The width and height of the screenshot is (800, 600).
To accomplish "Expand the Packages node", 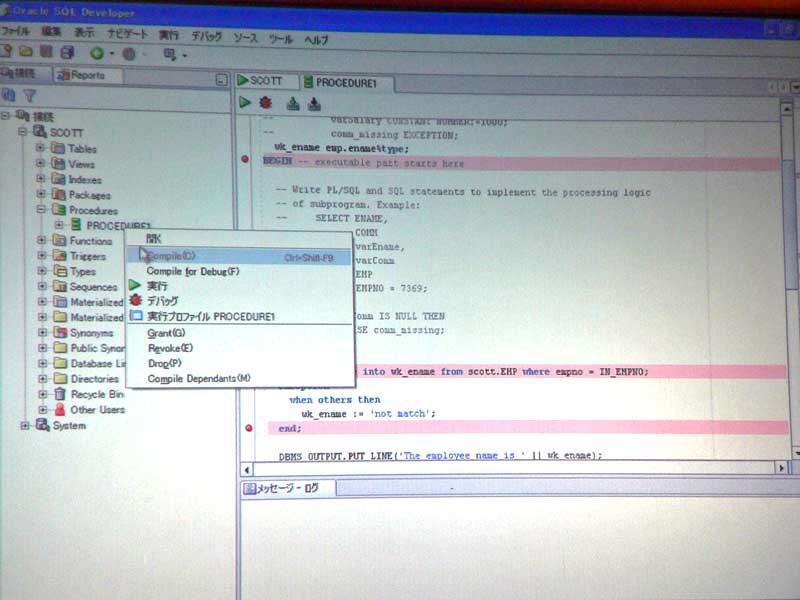I will pyautogui.click(x=41, y=194).
